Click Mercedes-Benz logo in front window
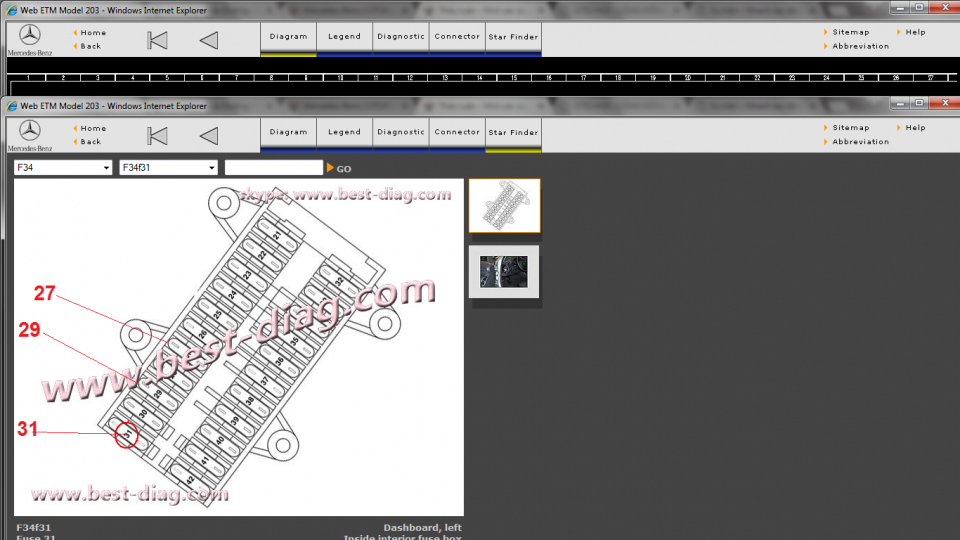Image resolution: width=960 pixels, height=540 pixels. point(29,135)
